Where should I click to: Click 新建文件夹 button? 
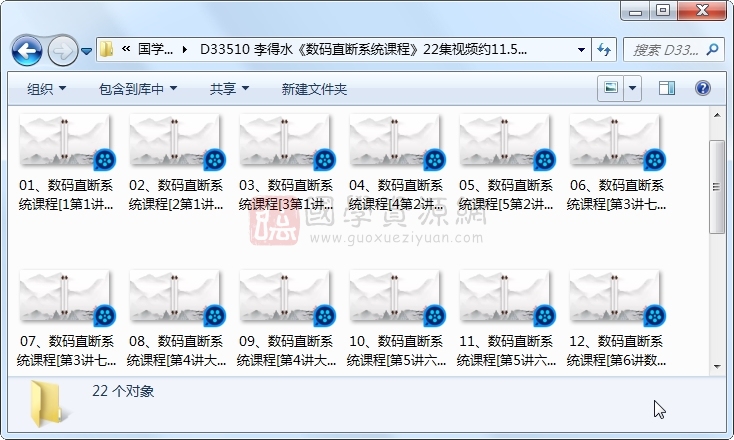pyautogui.click(x=314, y=88)
